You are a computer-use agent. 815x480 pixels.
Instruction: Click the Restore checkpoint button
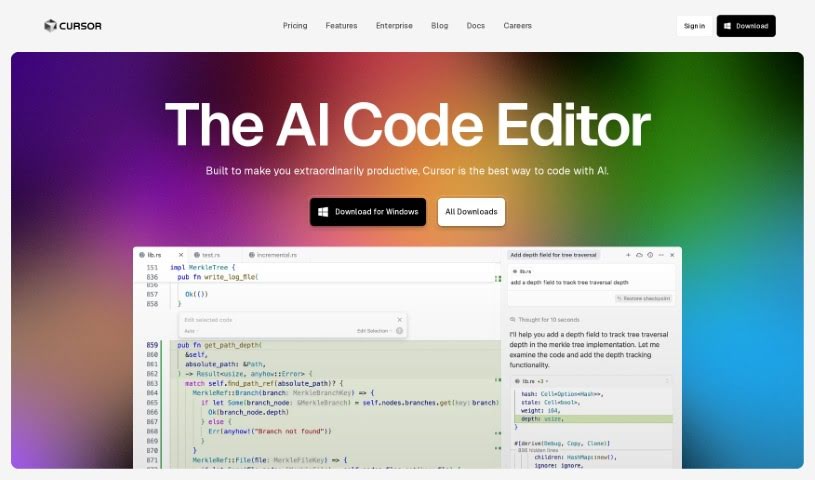[x=643, y=298]
